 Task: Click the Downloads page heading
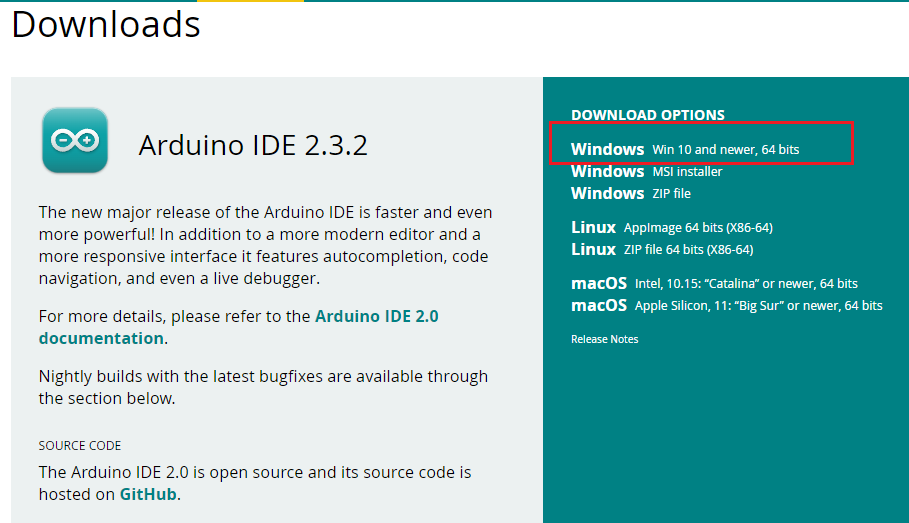click(x=106, y=24)
